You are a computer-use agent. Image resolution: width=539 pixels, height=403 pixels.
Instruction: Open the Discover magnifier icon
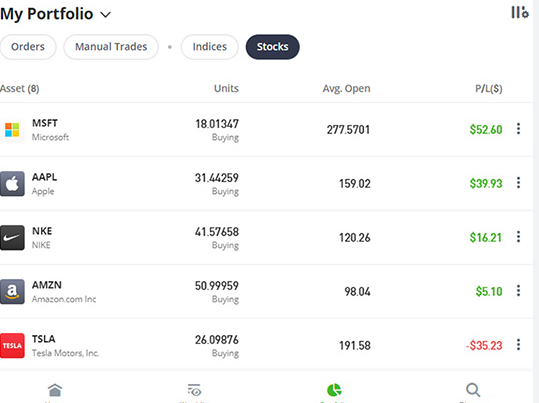click(x=473, y=390)
